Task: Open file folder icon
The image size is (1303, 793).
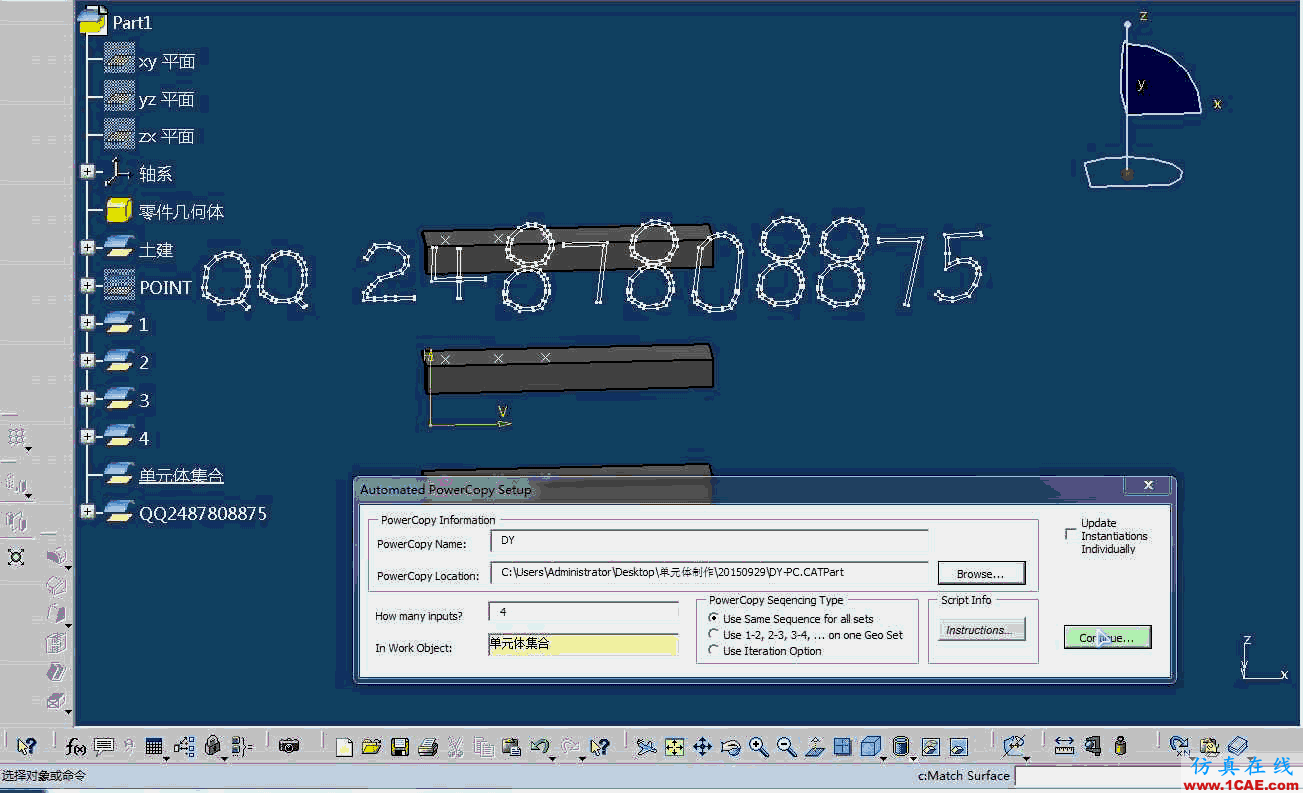Action: tap(371, 746)
